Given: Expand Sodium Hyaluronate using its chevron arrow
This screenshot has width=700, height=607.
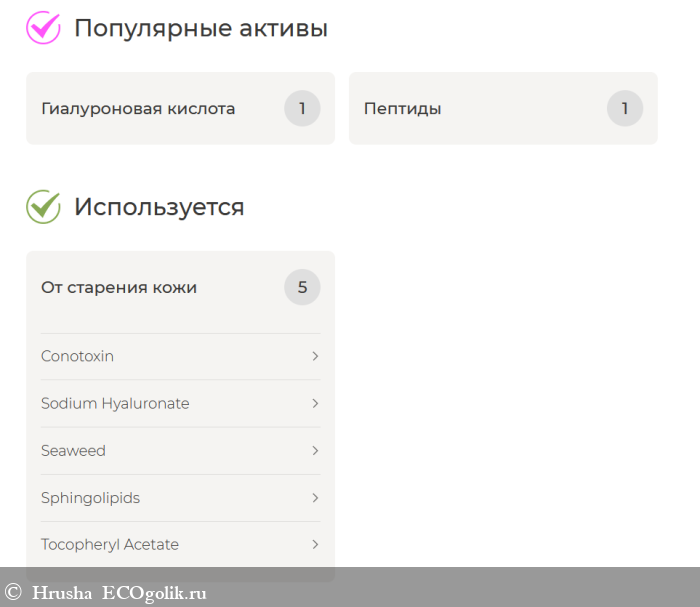Looking at the screenshot, I should (315, 404).
